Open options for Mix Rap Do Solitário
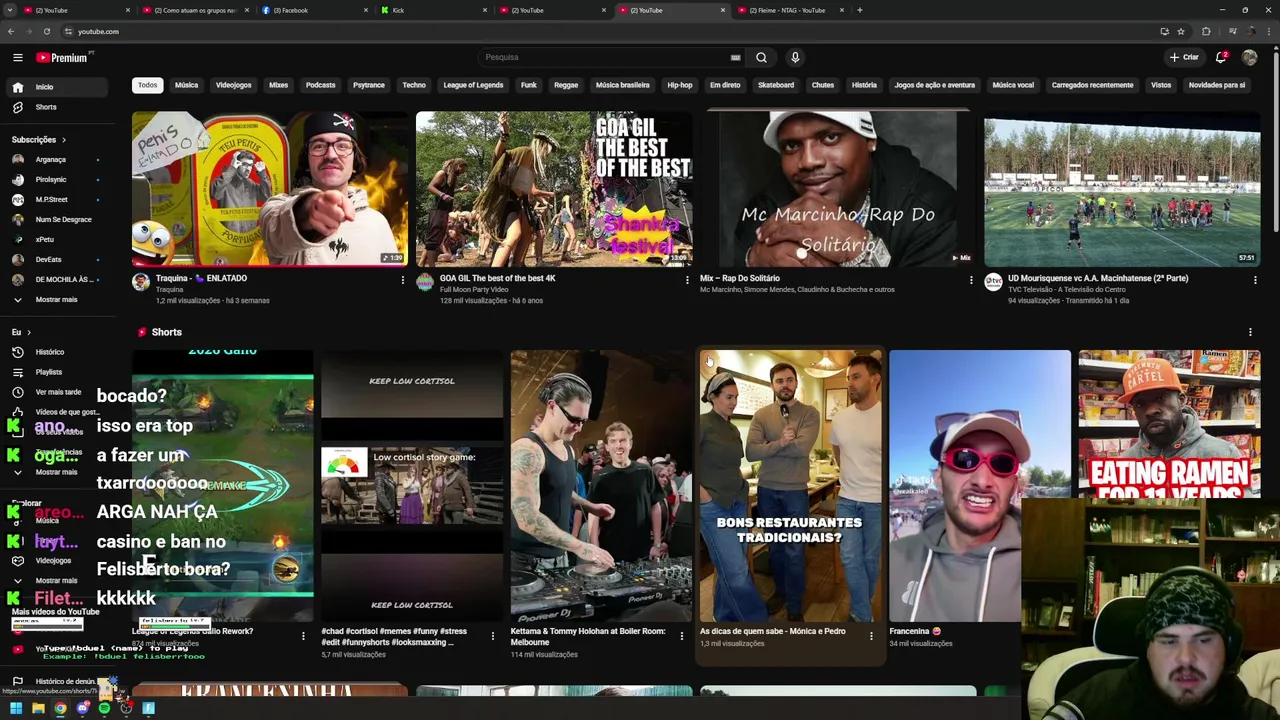Screen dimensions: 1280x720 point(971,280)
